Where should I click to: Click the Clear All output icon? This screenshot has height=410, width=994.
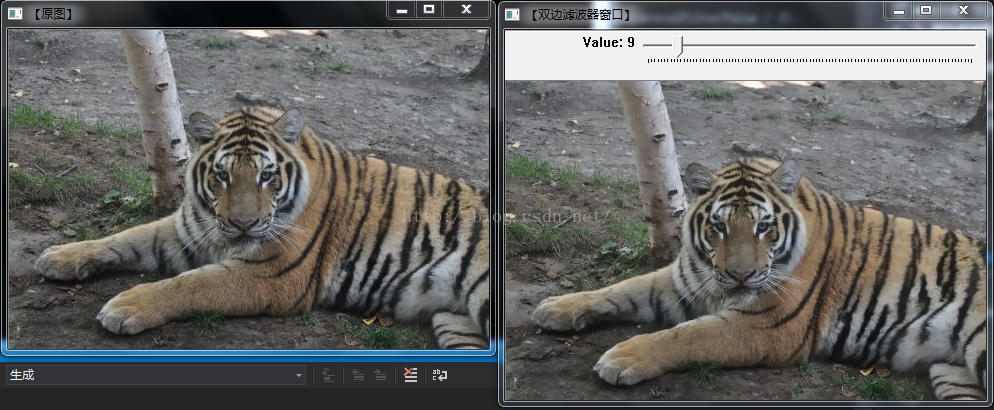coord(410,375)
